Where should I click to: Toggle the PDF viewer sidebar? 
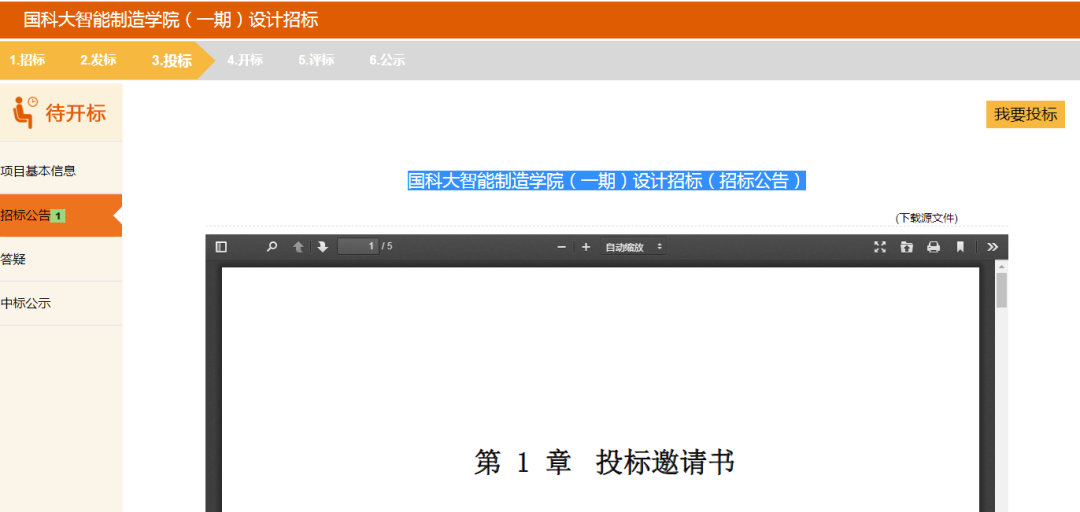click(221, 247)
